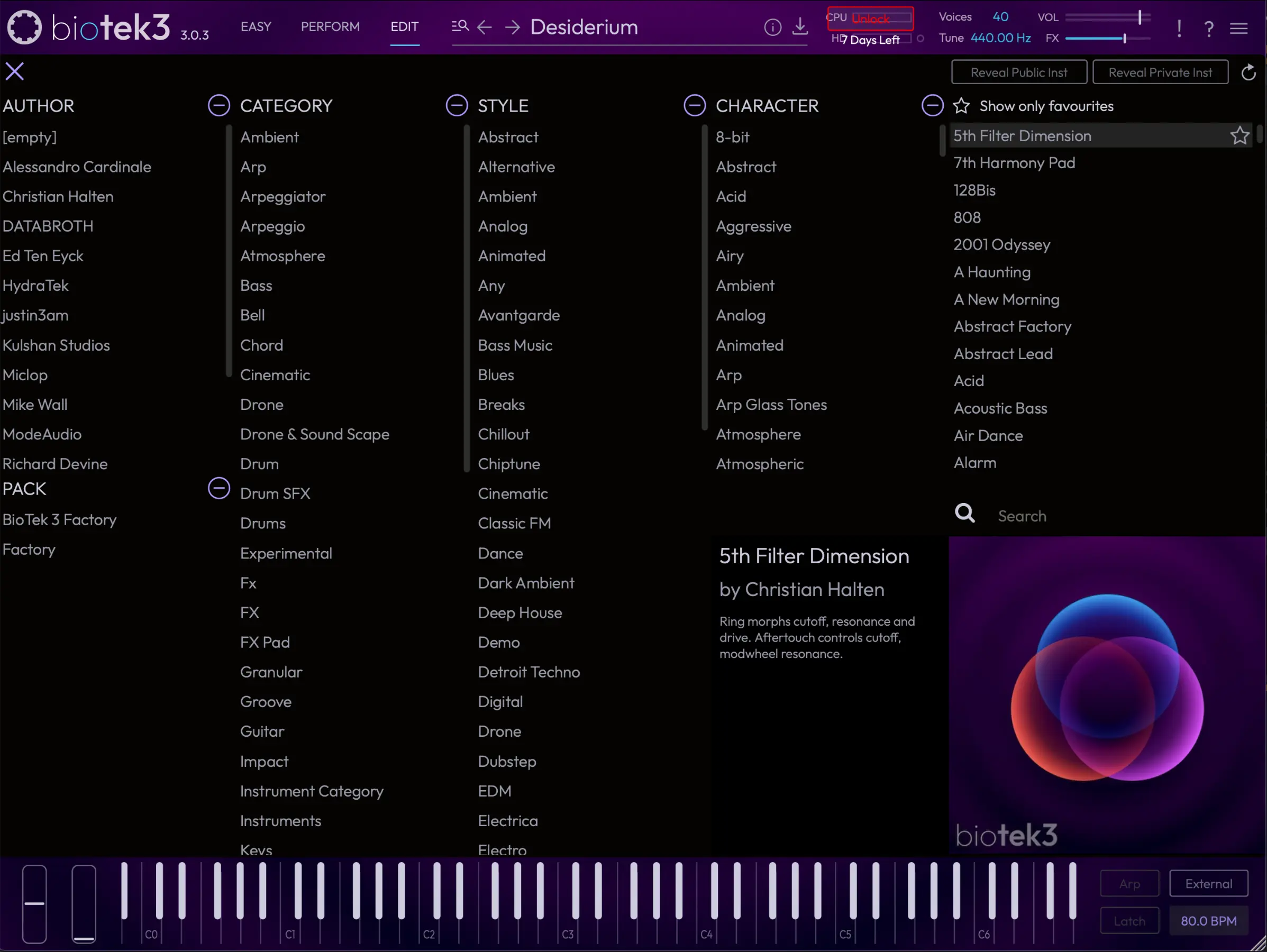
Task: Switch to the PERFORM tab
Action: click(x=330, y=27)
